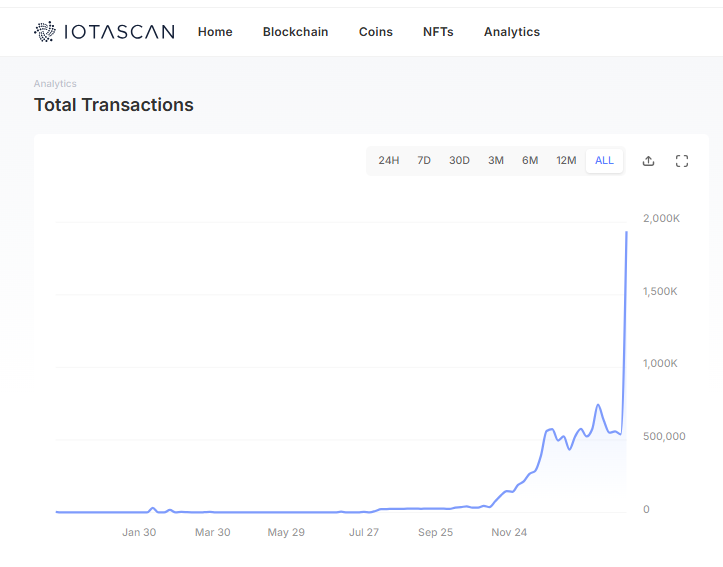Screen dimensions: 723x567
Task: Select the 3M time range
Action: coord(496,160)
